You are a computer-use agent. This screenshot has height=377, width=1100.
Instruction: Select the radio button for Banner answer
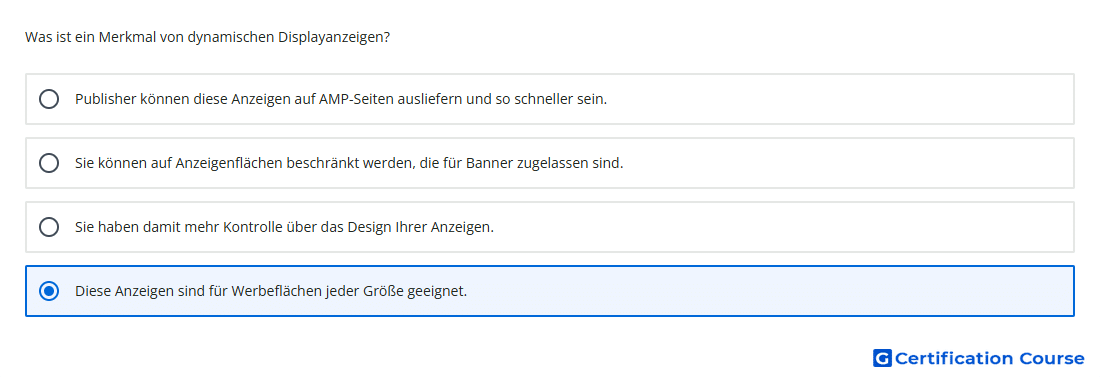coord(49,163)
